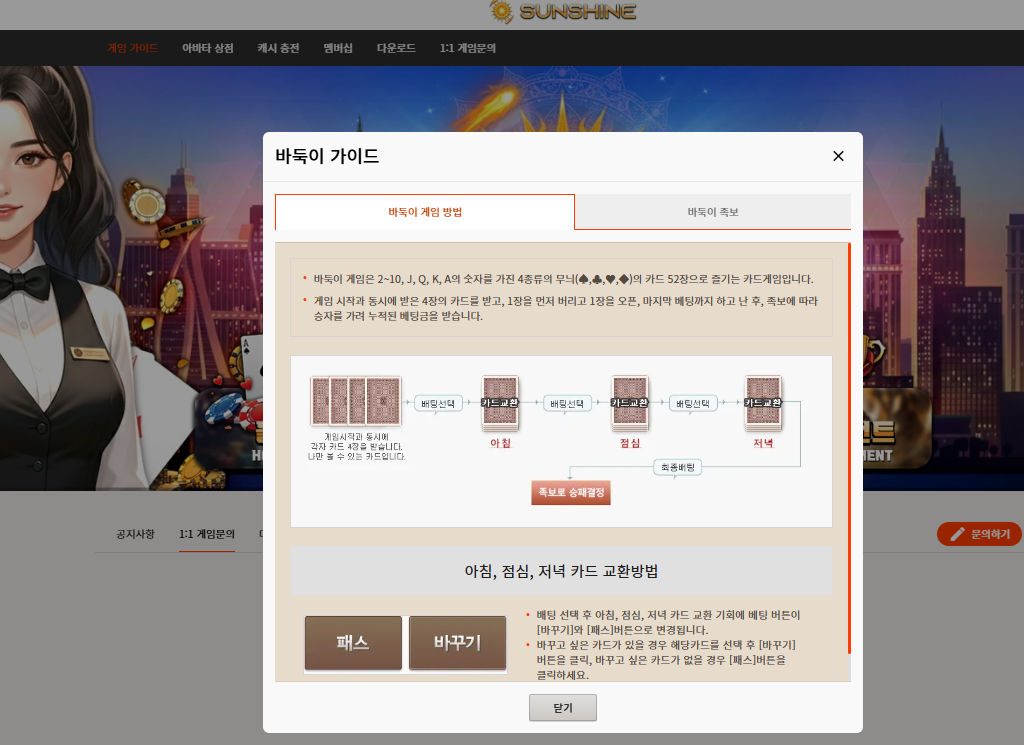Image resolution: width=1024 pixels, height=745 pixels.
Task: Click the 아침 card exchange deck
Action: (500, 404)
